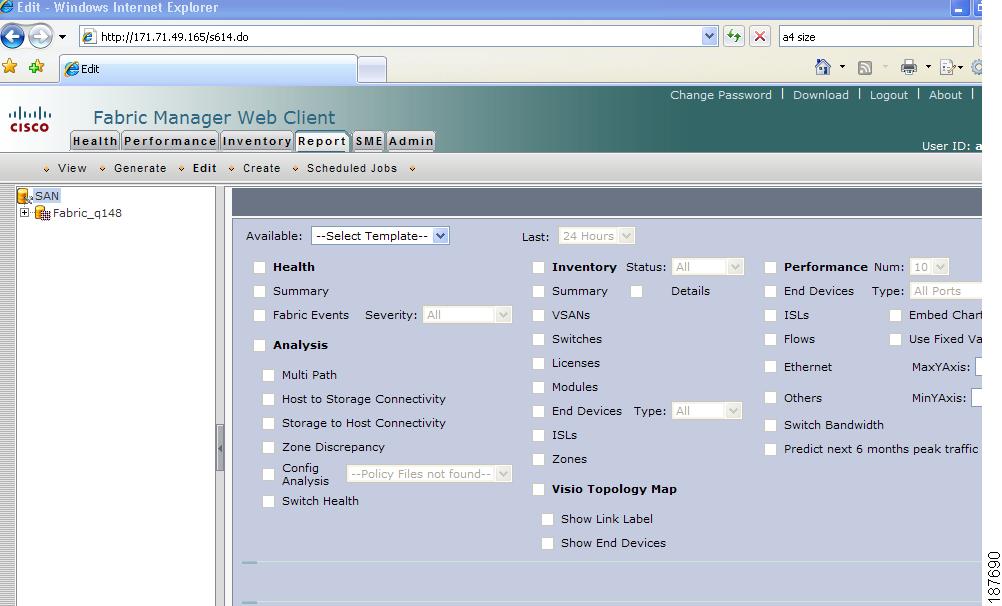Click the Print icon
Viewport: 1002px width, 606px height.
point(908,67)
